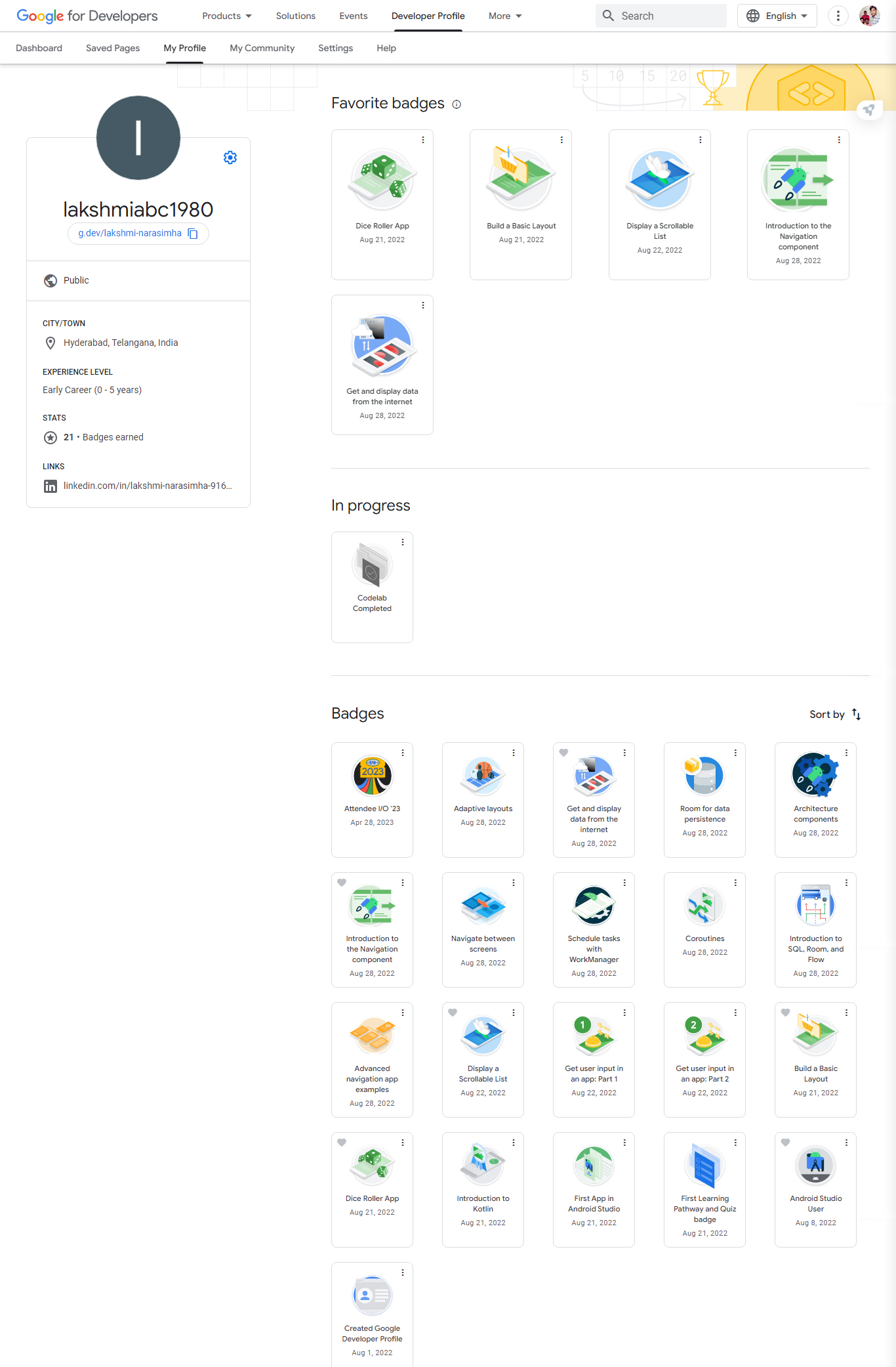Open profile settings gear icon

230,158
